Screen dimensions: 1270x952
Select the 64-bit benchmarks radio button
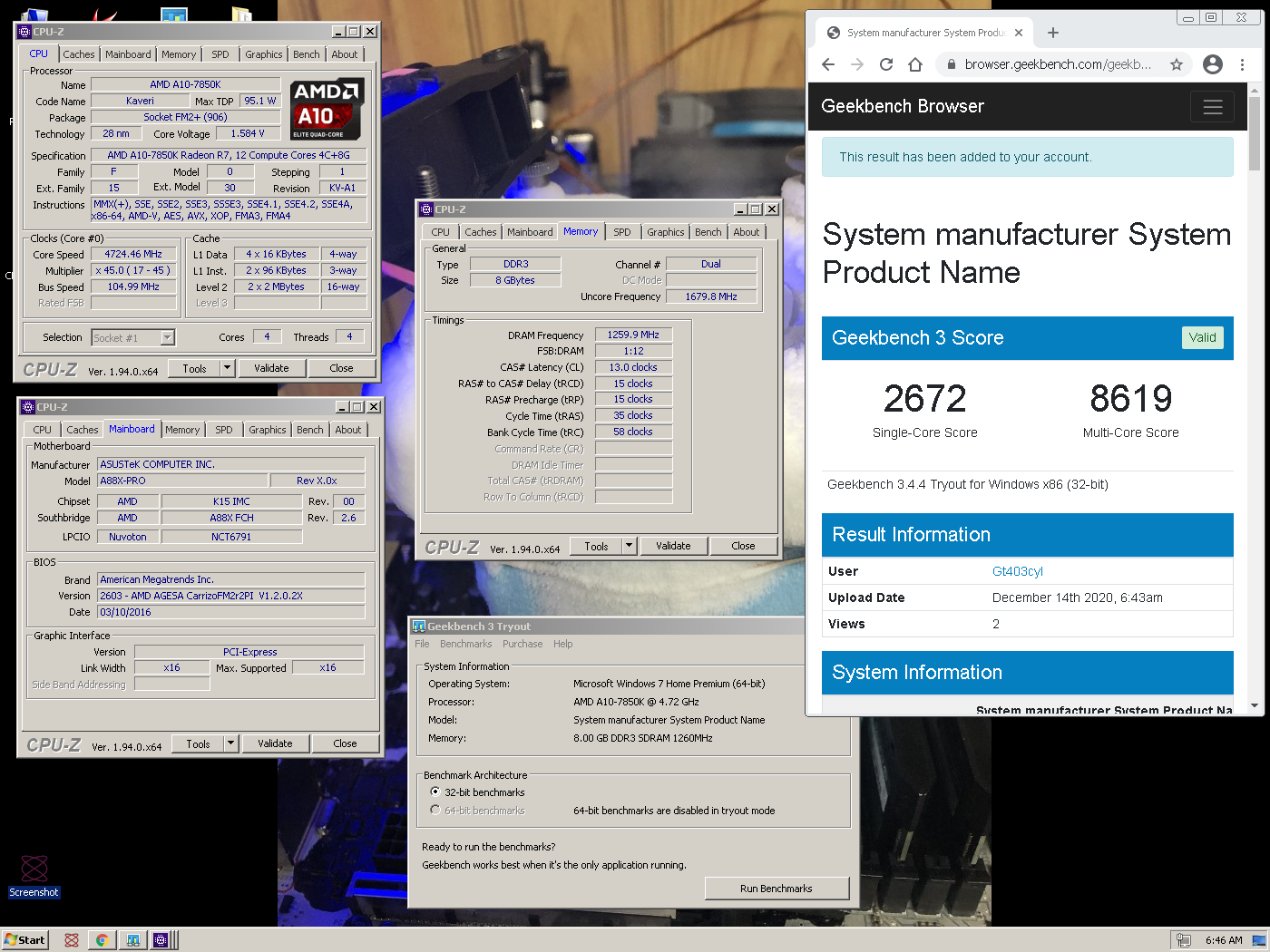435,810
